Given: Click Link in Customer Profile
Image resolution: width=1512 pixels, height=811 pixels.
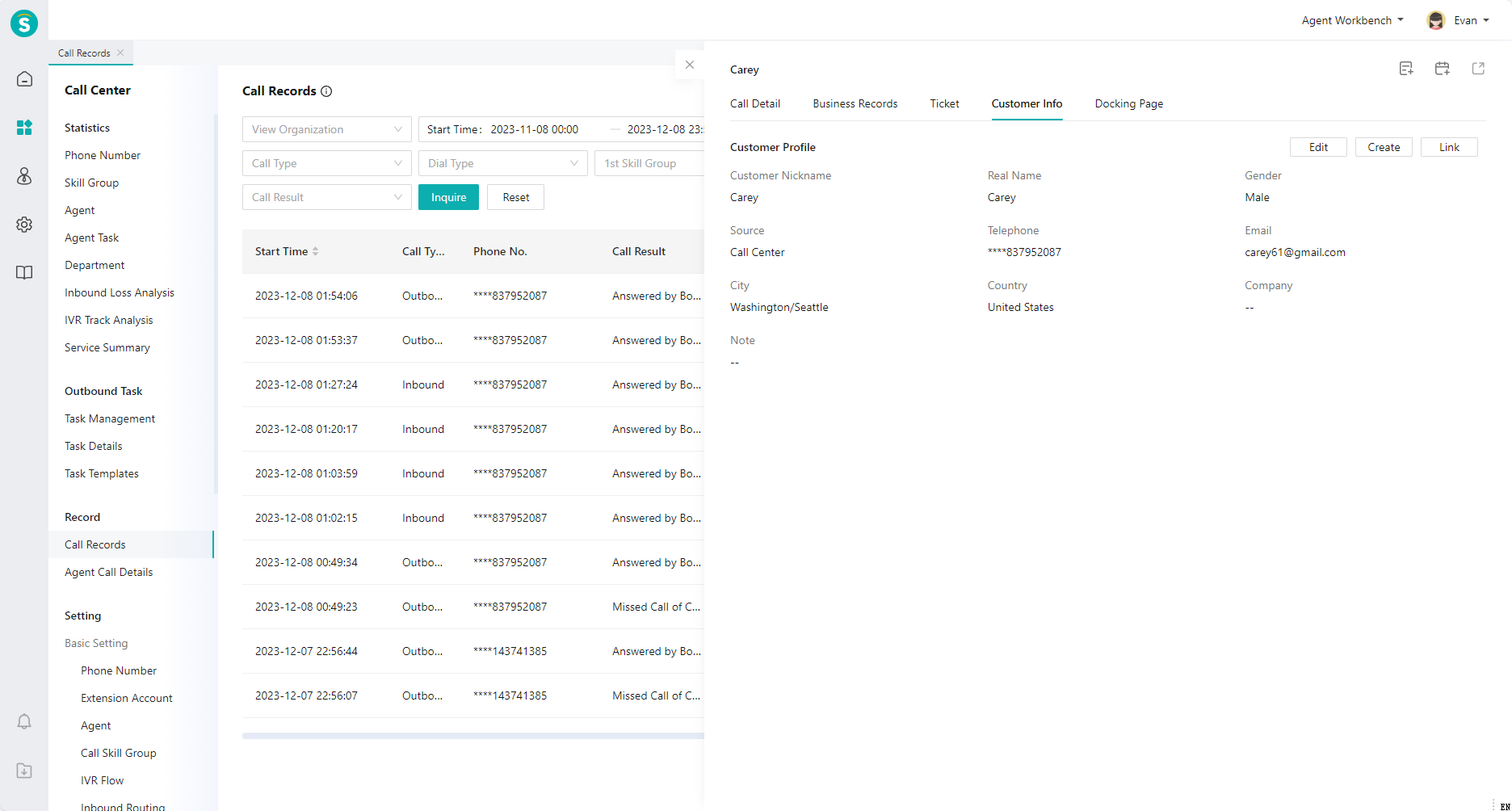Looking at the screenshot, I should pos(1449,147).
